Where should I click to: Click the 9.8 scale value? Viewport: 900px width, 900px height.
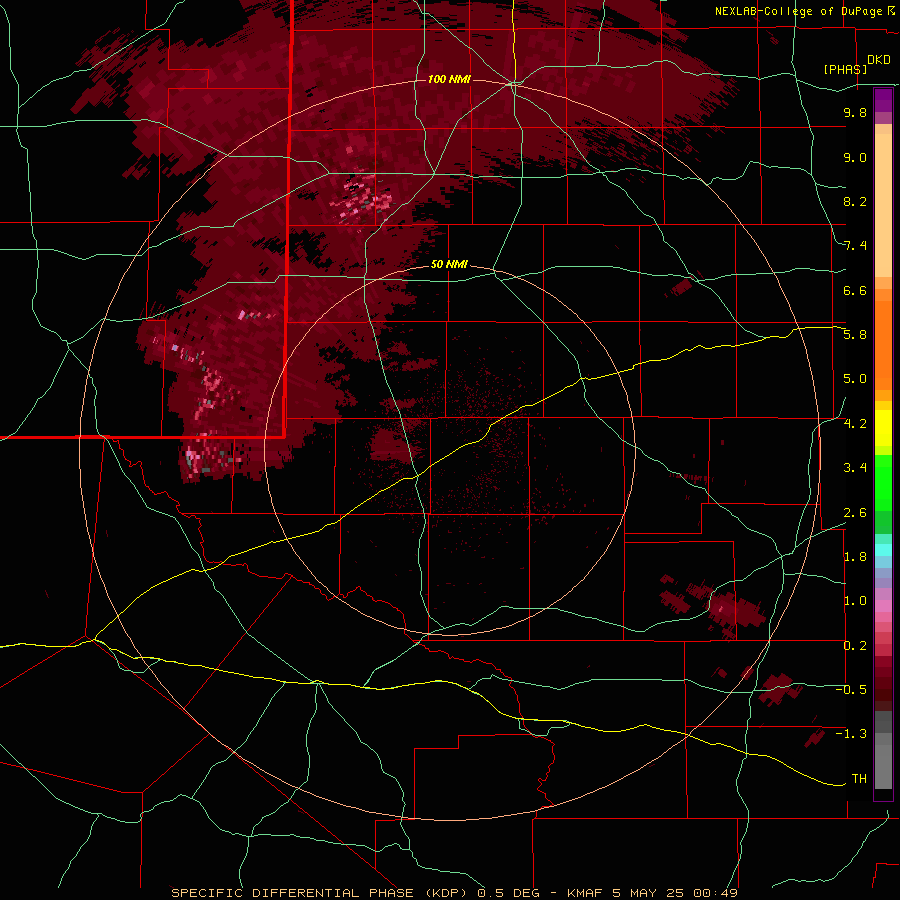coord(855,112)
